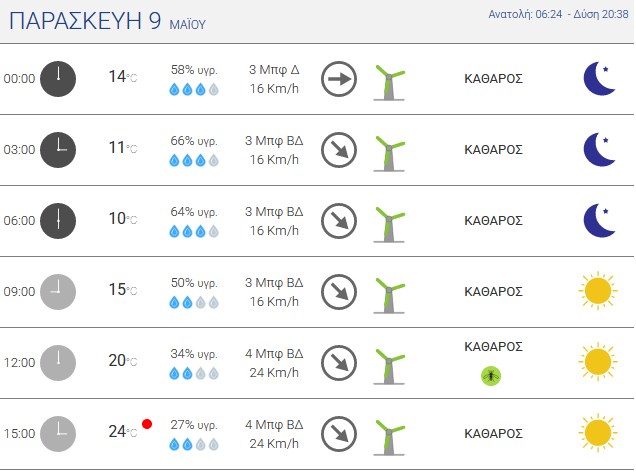Select the east wind arrow at 00:00
Image resolution: width=636 pixels, height=474 pixels.
coord(339,79)
